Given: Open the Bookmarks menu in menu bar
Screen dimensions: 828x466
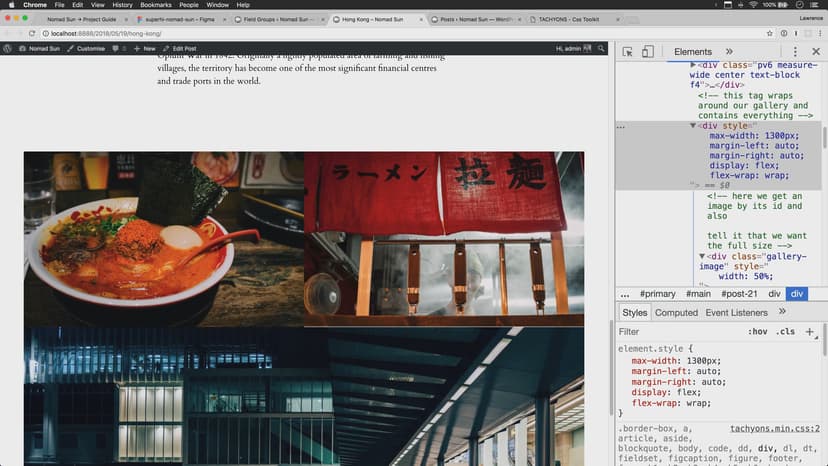Looking at the screenshot, I should [x=155, y=5].
